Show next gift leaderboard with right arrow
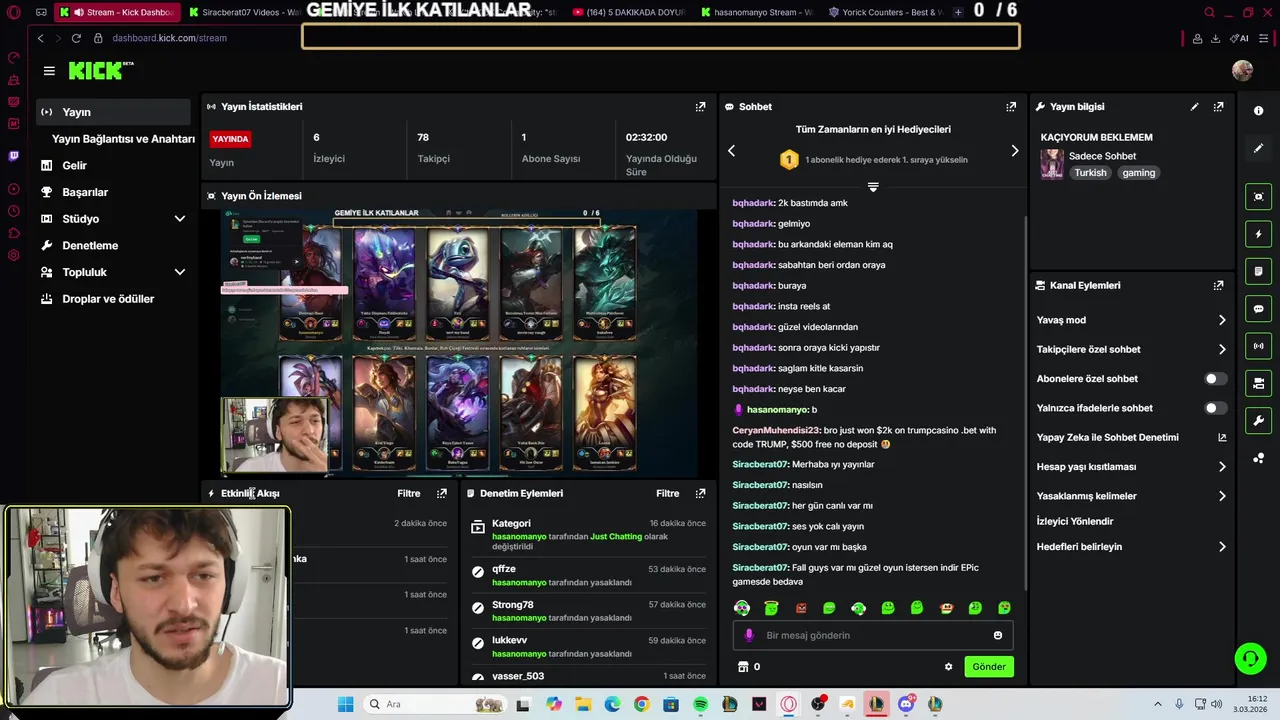The image size is (1280, 720). point(1014,151)
